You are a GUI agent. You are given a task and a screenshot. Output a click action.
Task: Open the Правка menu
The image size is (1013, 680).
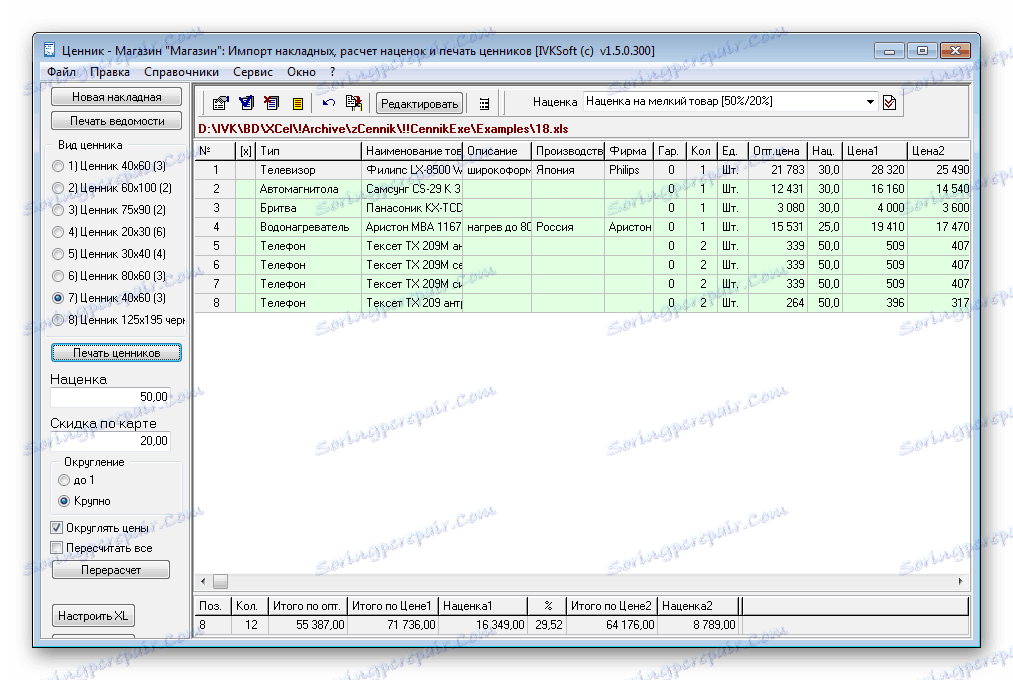click(x=110, y=72)
